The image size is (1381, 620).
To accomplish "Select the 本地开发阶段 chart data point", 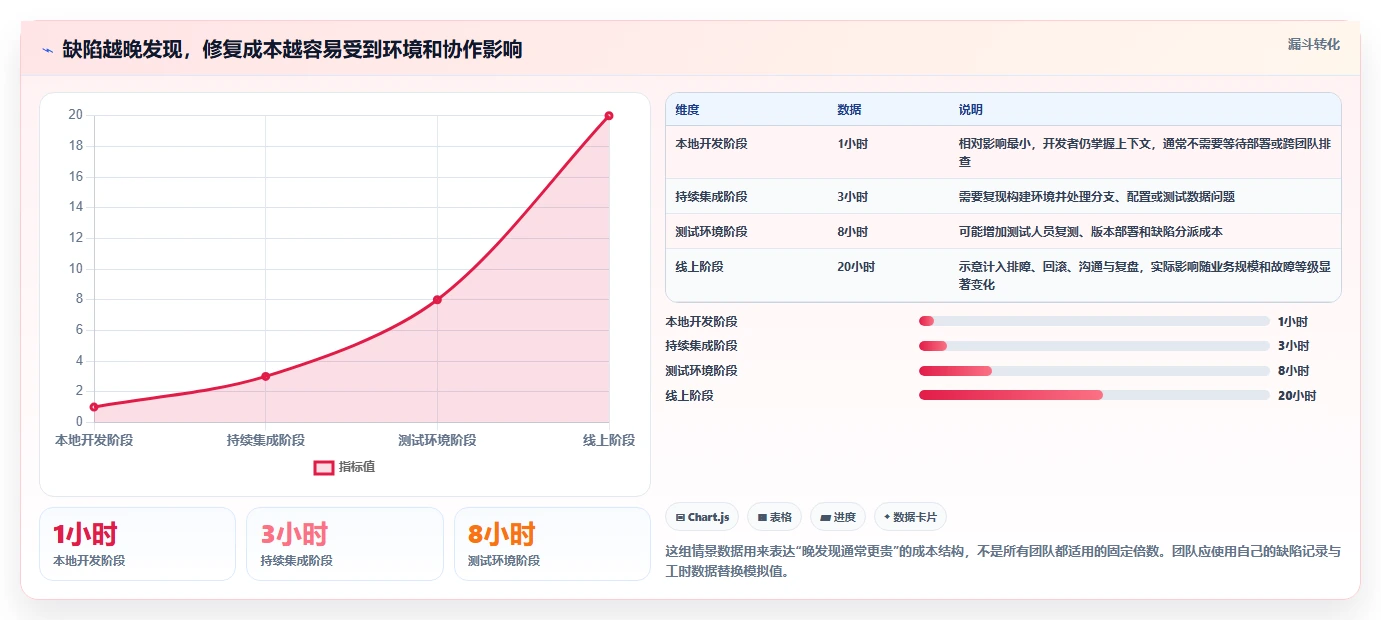I will click(x=94, y=407).
